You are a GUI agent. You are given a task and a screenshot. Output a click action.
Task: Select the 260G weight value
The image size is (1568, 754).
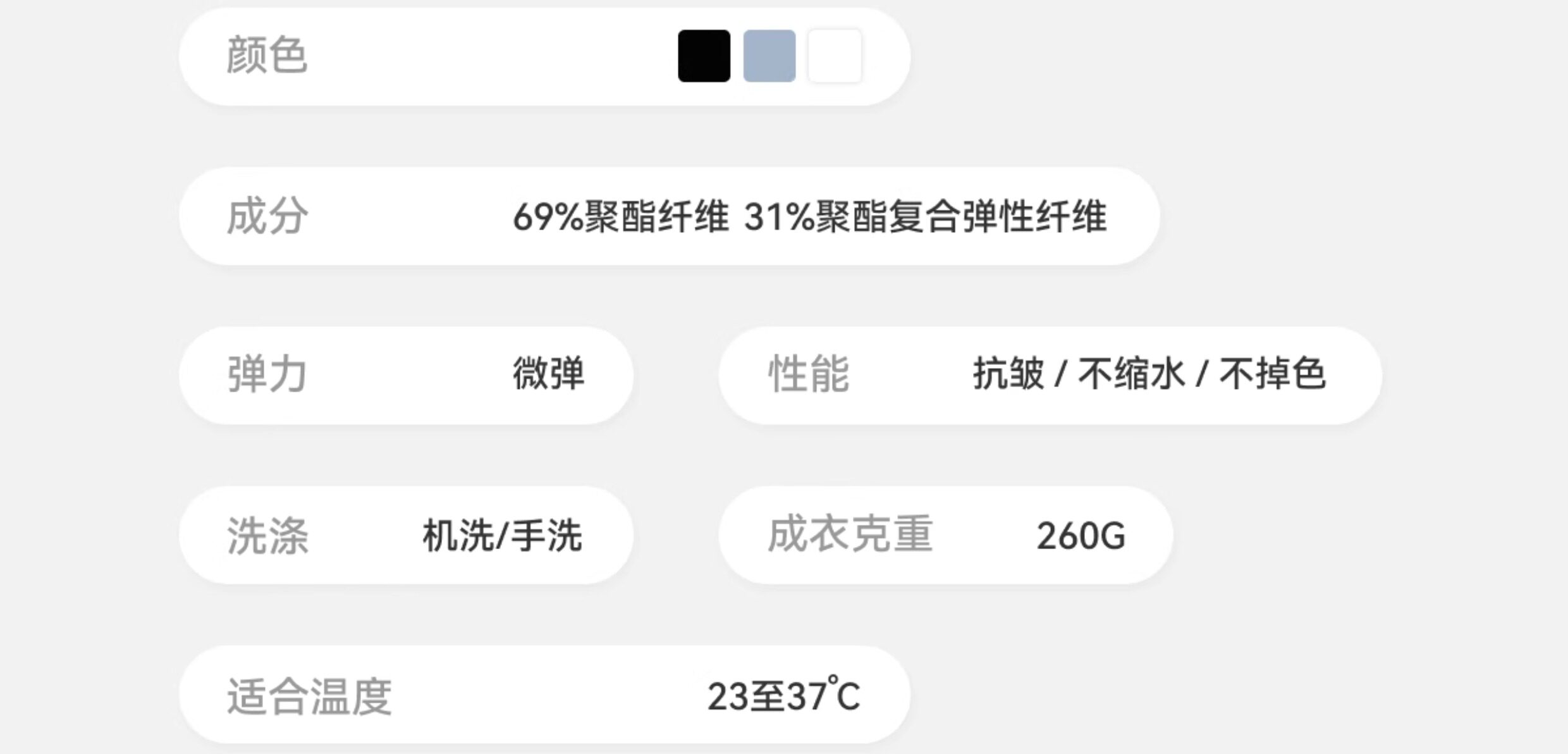pos(1081,536)
